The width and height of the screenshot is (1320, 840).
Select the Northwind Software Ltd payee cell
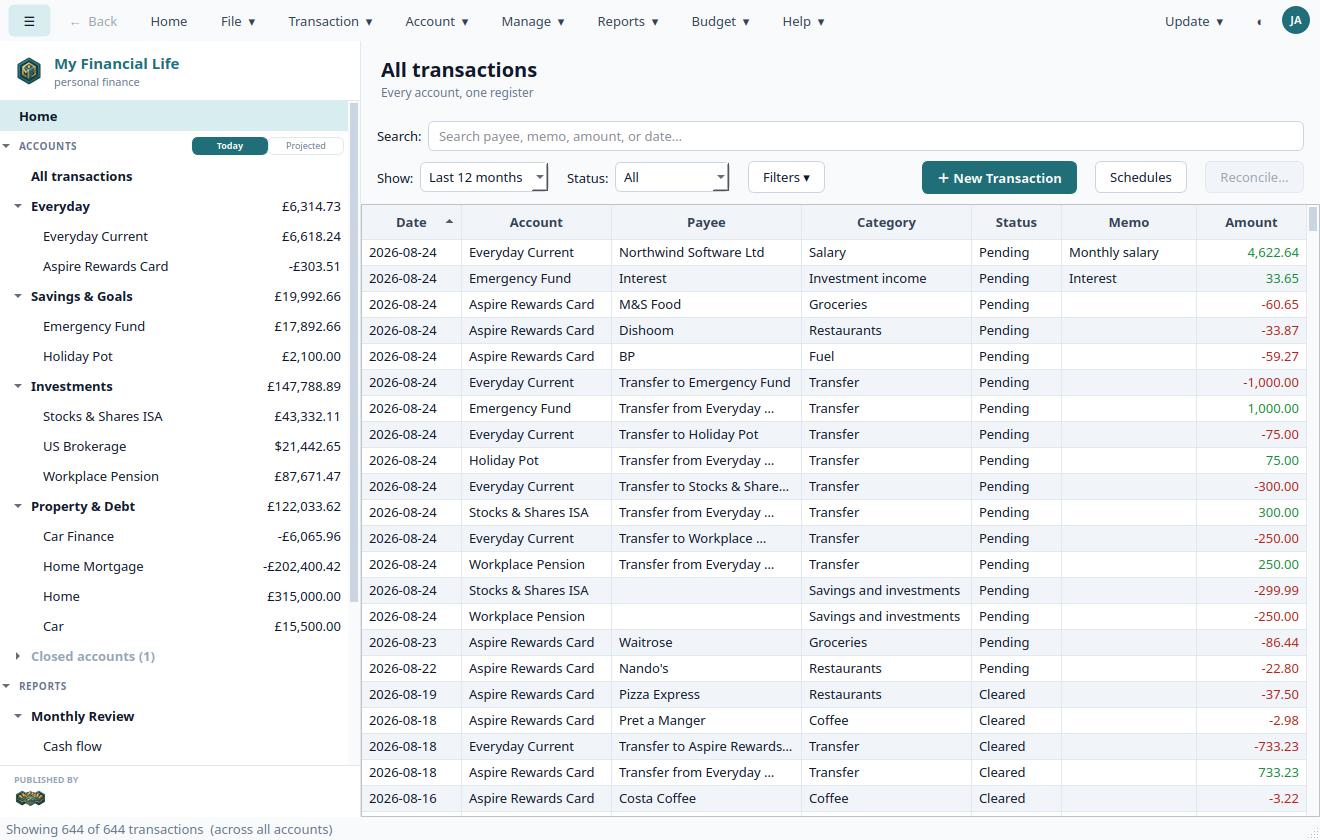pos(706,252)
